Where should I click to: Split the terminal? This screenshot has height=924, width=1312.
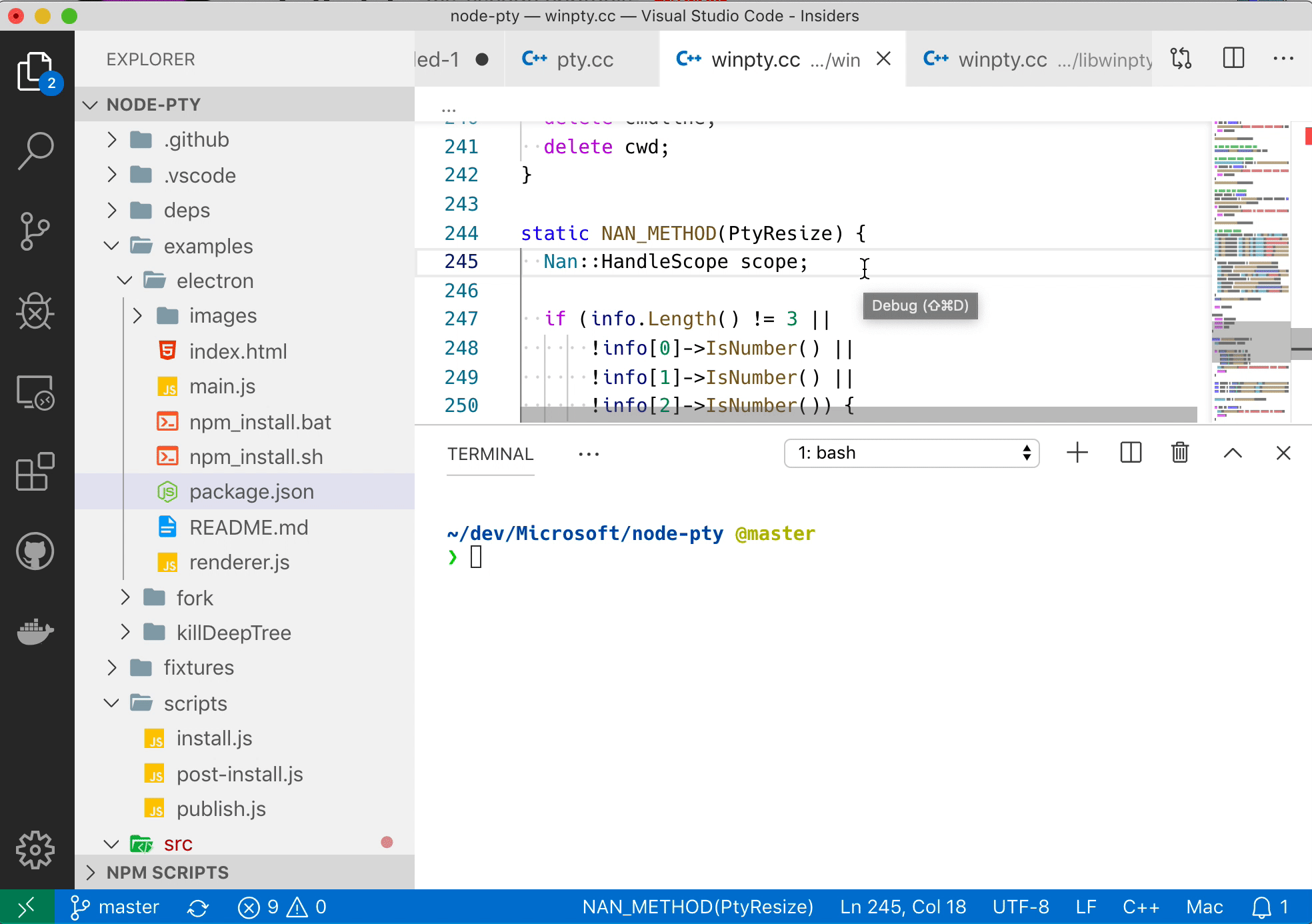pyautogui.click(x=1129, y=453)
